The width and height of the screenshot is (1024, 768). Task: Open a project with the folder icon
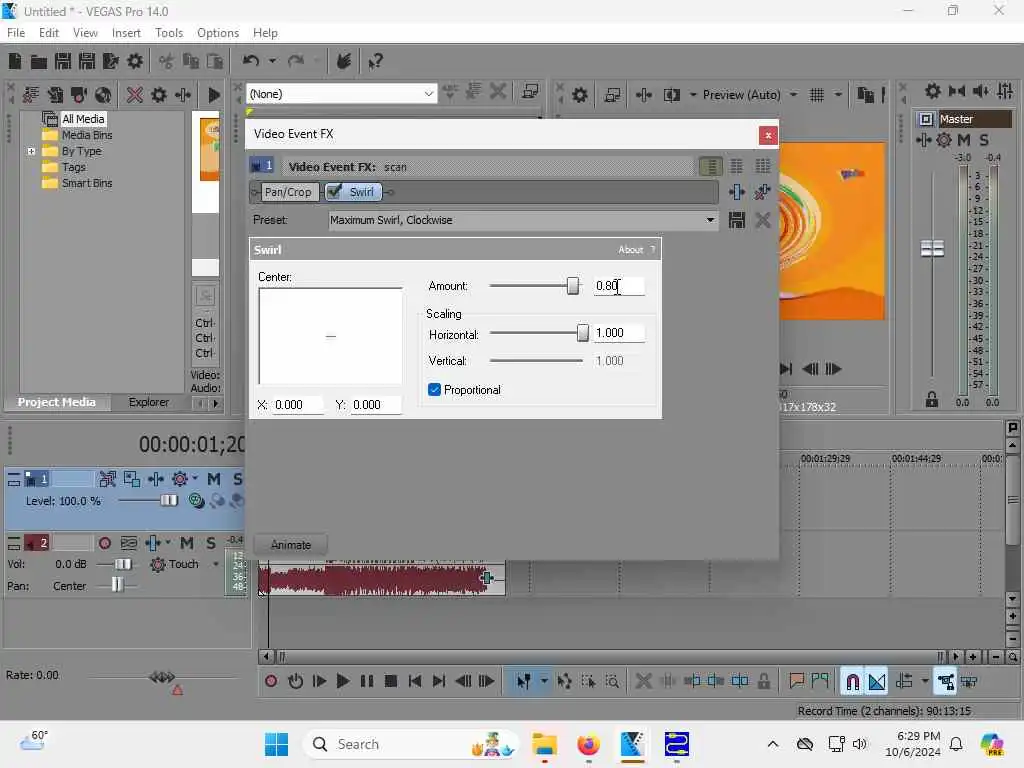(x=39, y=61)
